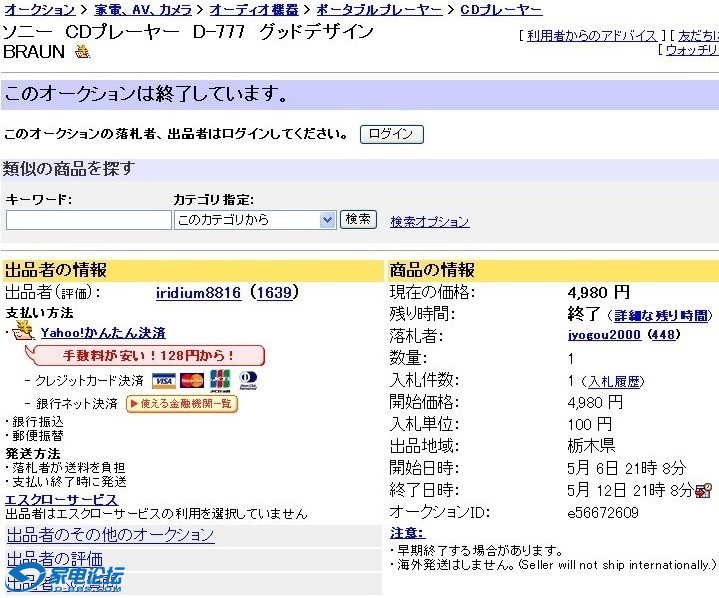Viewport: 719px width, 598px height.
Task: Open the ポータブルプレーヤー breadcrumb link
Action: pos(379,10)
